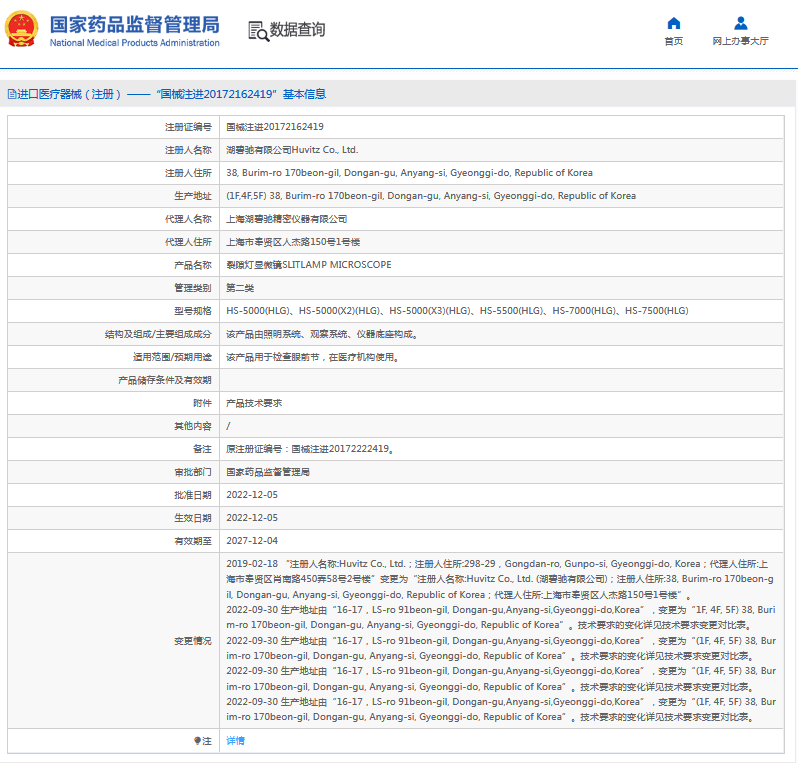This screenshot has height=763, width=798.
Task: Select the 注册人住所 address value
Action: tap(409, 173)
